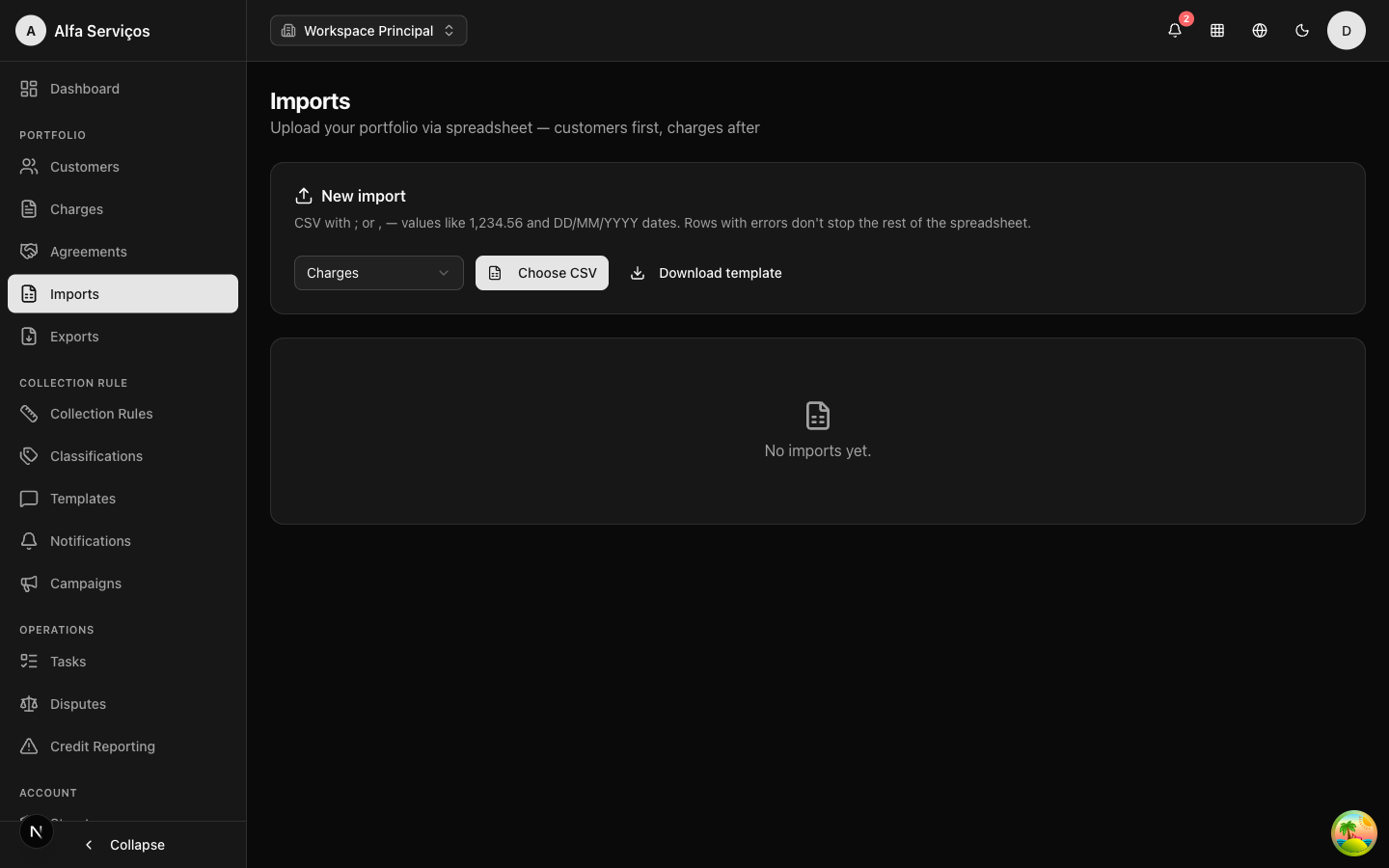Click the Templates message icon

[x=29, y=499]
